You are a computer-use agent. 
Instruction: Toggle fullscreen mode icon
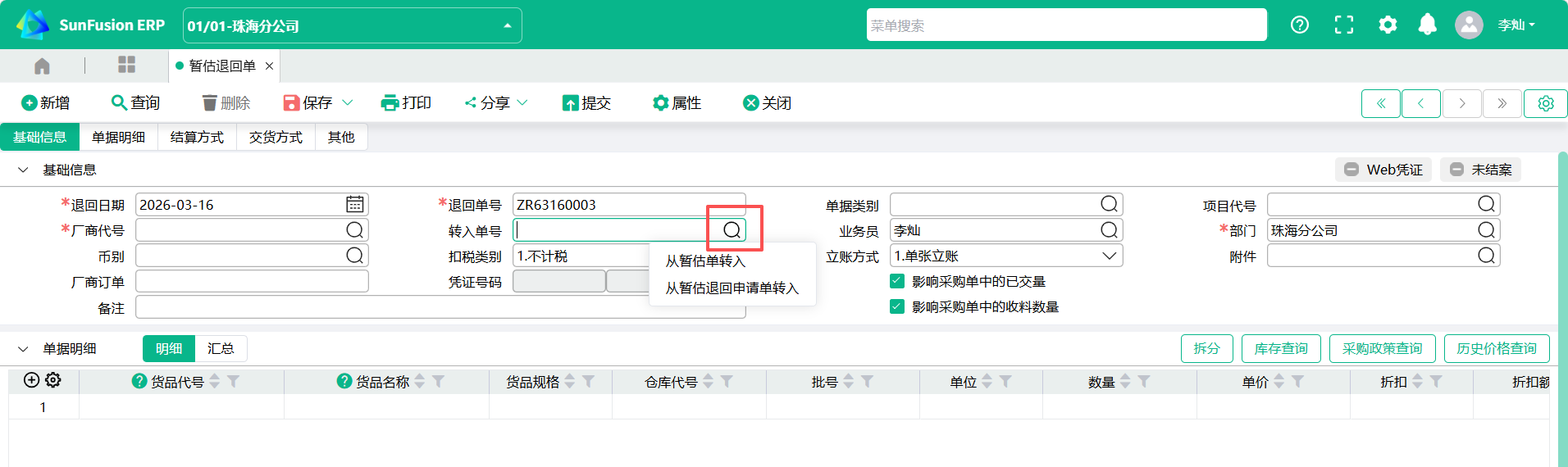click(x=1343, y=25)
